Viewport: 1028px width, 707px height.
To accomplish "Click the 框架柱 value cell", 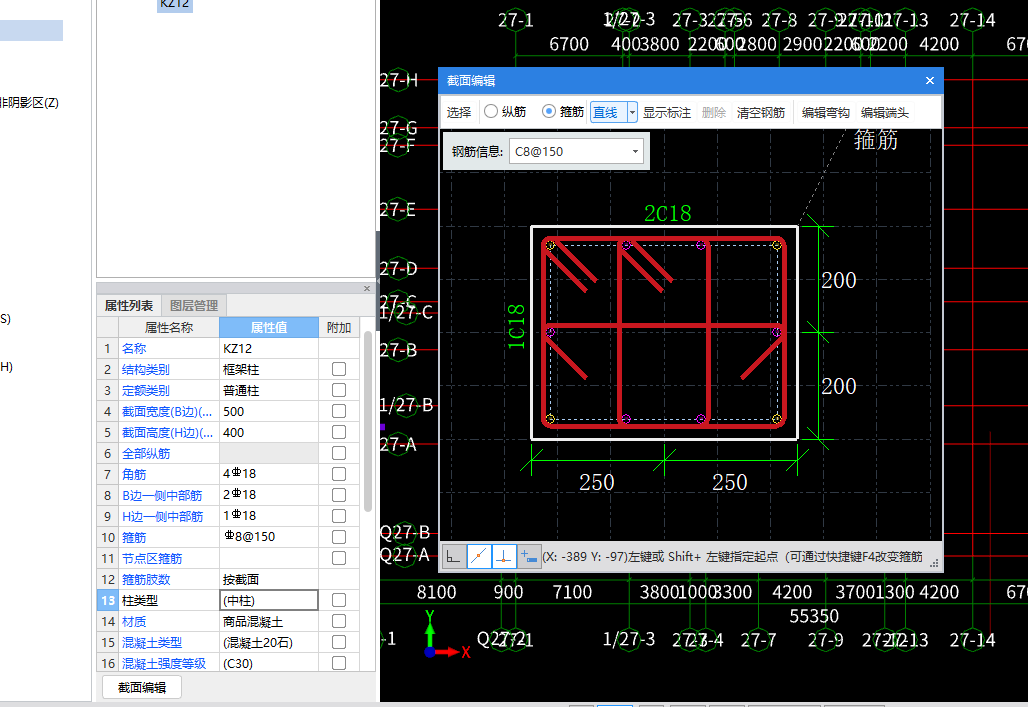I will (269, 369).
